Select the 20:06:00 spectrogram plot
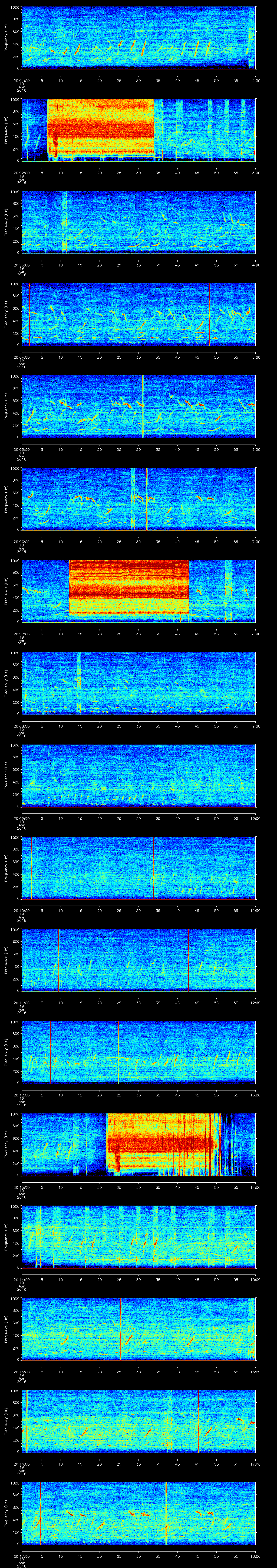This screenshot has height=1568, width=277. click(x=138, y=499)
